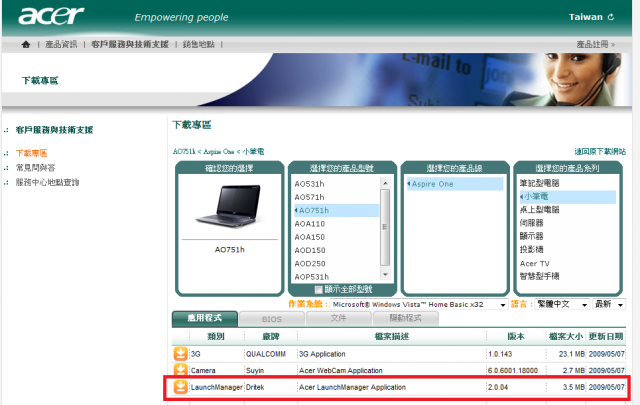Screen dimensions: 640x405
Task: Click the 廠牌 column header
Action: click(271, 336)
